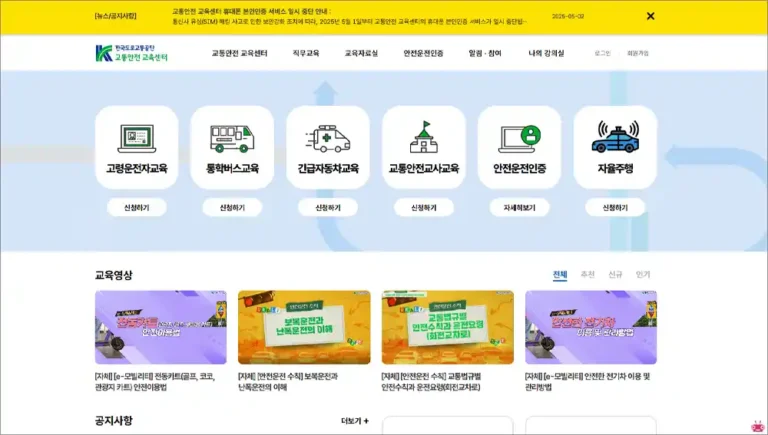Apply under 긴급자동차교육 with 신청하기
The height and width of the screenshot is (435, 768).
click(x=328, y=208)
